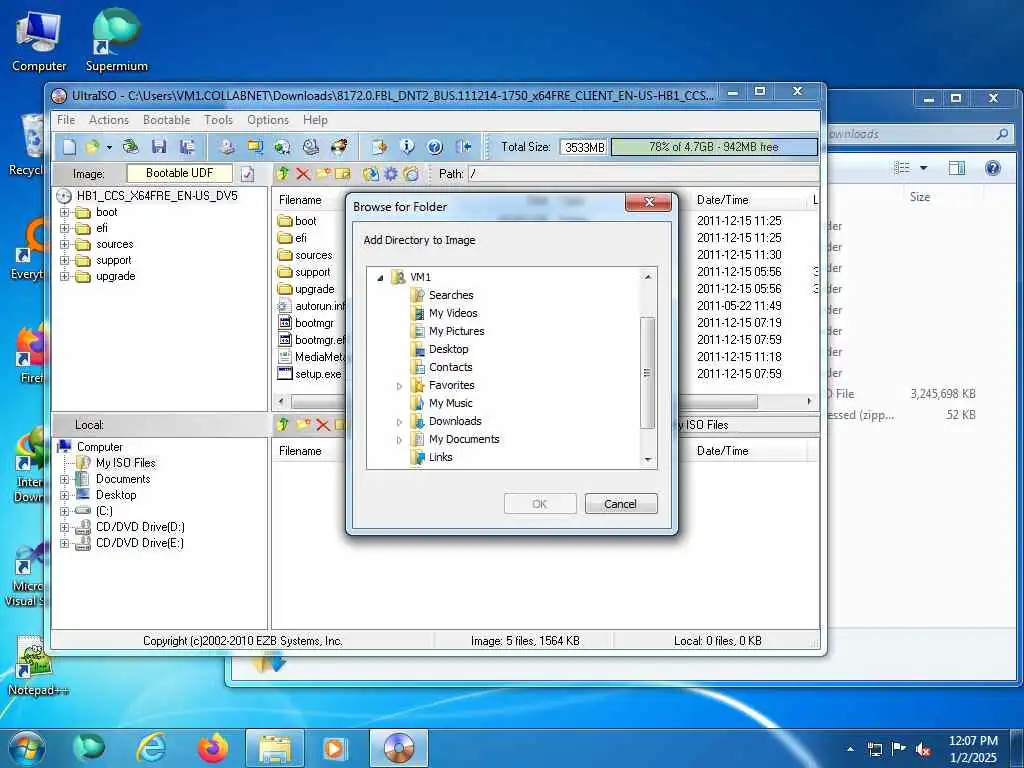Click the New Folder icon in Local toolbar
The height and width of the screenshot is (768, 1024).
coord(303,424)
